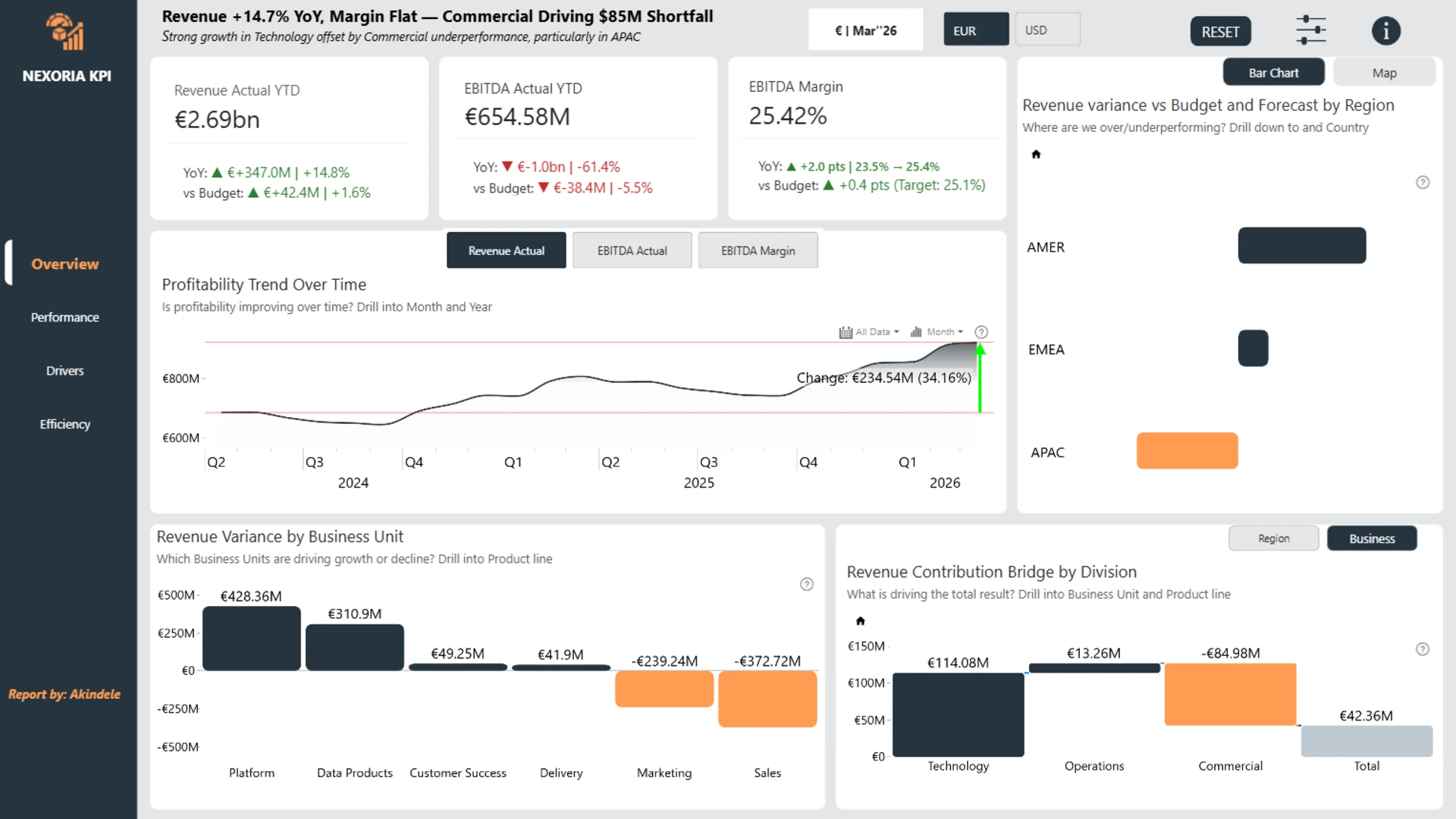Viewport: 1456px width, 819px height.
Task: Open help icon on Profitability Trend chart
Action: (981, 332)
